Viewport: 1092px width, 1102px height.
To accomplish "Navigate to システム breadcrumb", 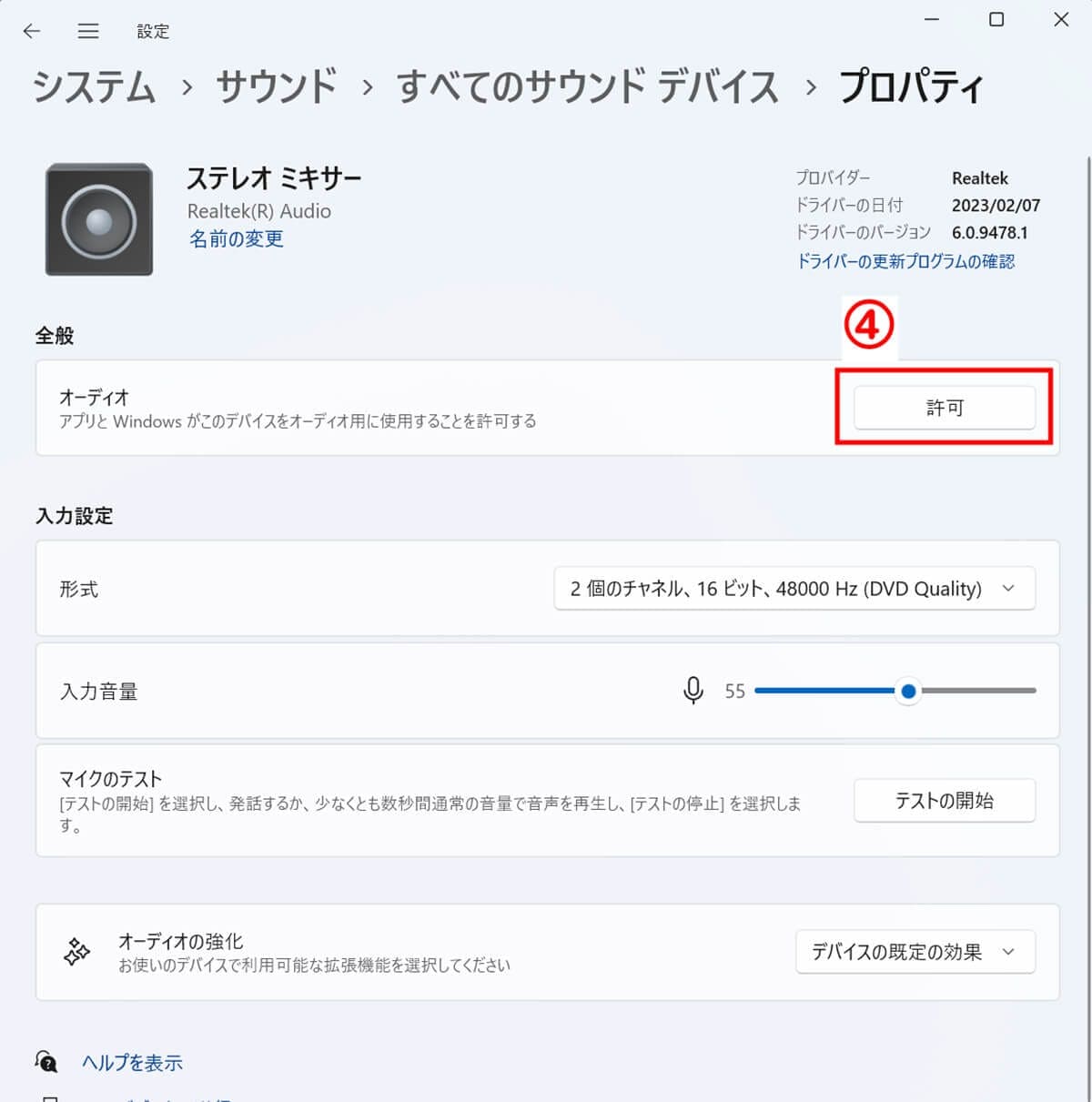I will click(95, 87).
